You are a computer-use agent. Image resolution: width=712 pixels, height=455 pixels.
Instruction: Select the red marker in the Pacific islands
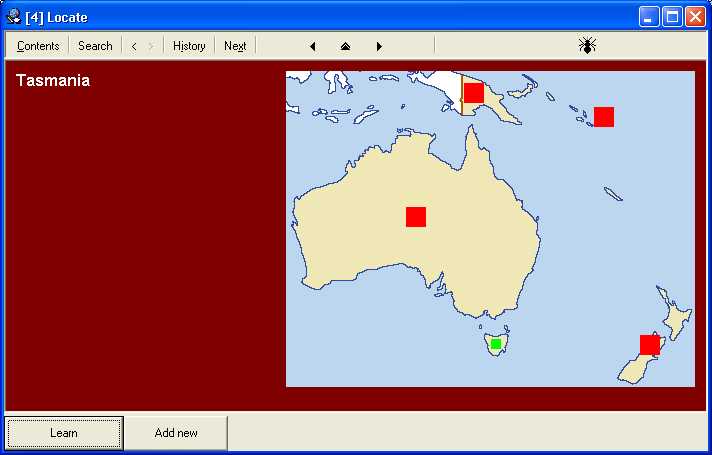click(x=604, y=117)
